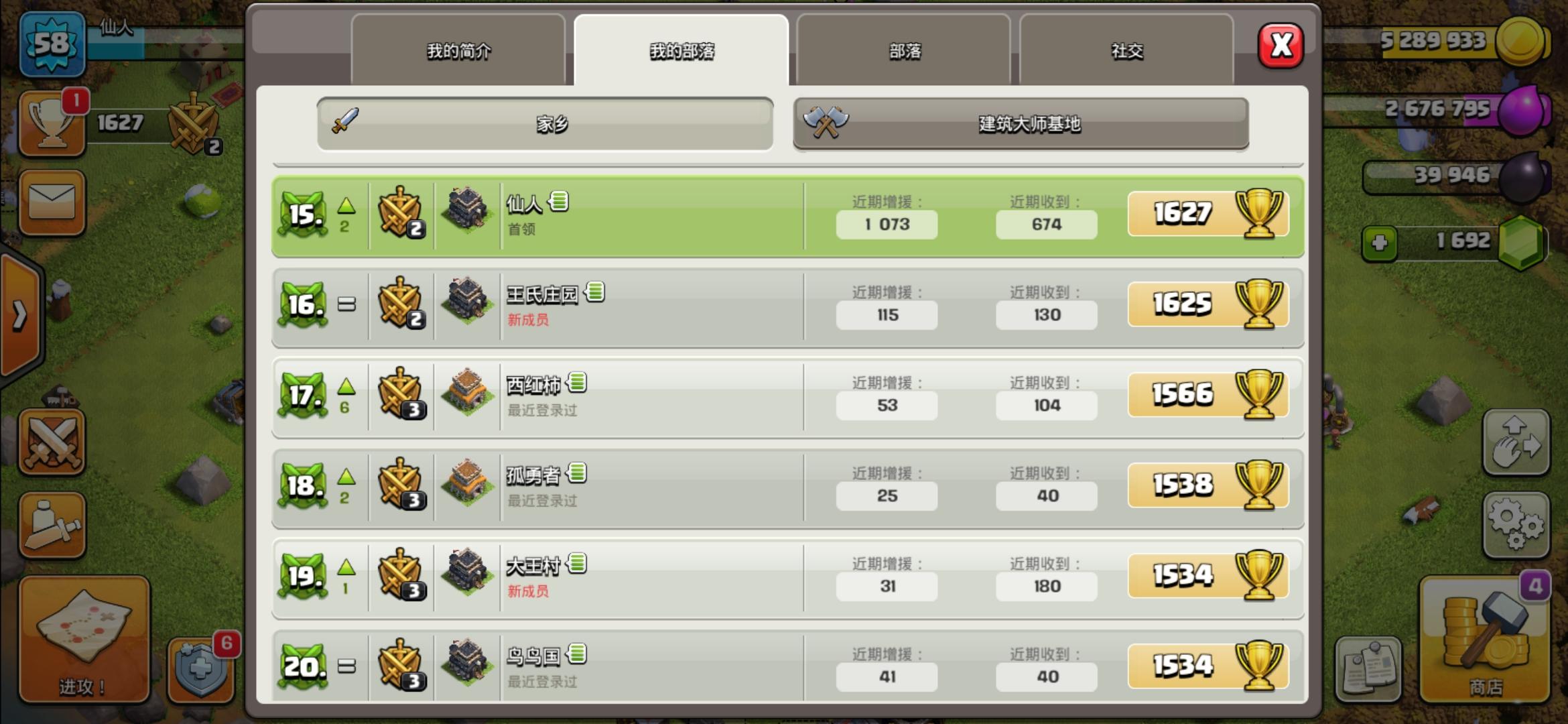Tap the green gem plus button

1380,243
